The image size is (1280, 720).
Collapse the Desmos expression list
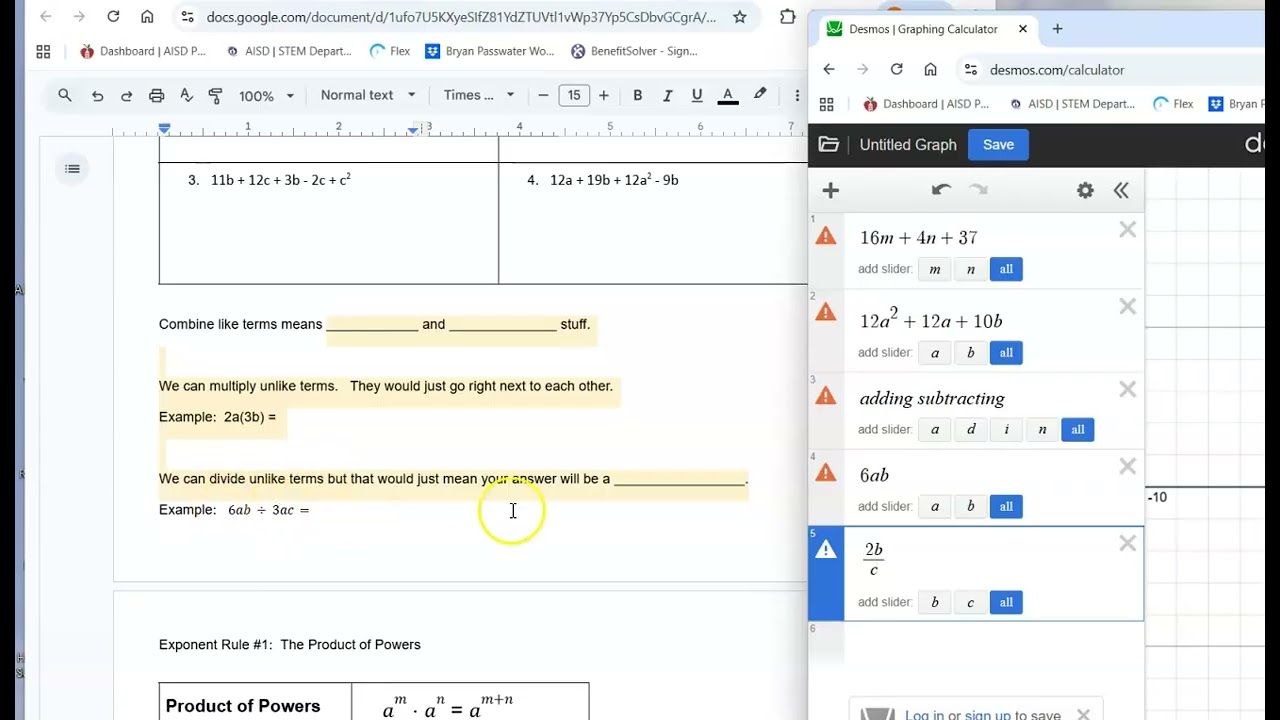(x=1121, y=190)
